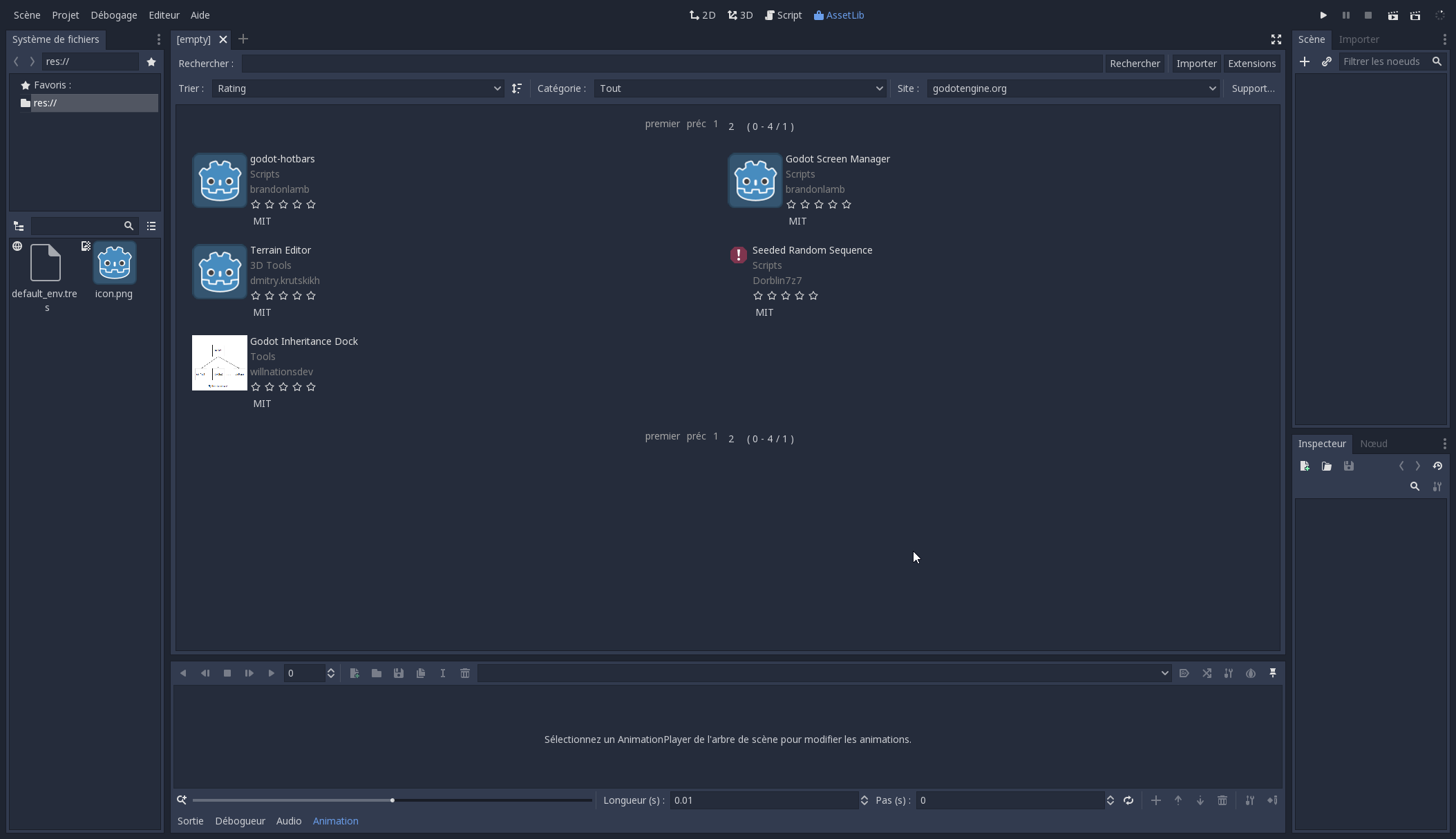Toggle pin for AnimationPlayer

[1273, 673]
